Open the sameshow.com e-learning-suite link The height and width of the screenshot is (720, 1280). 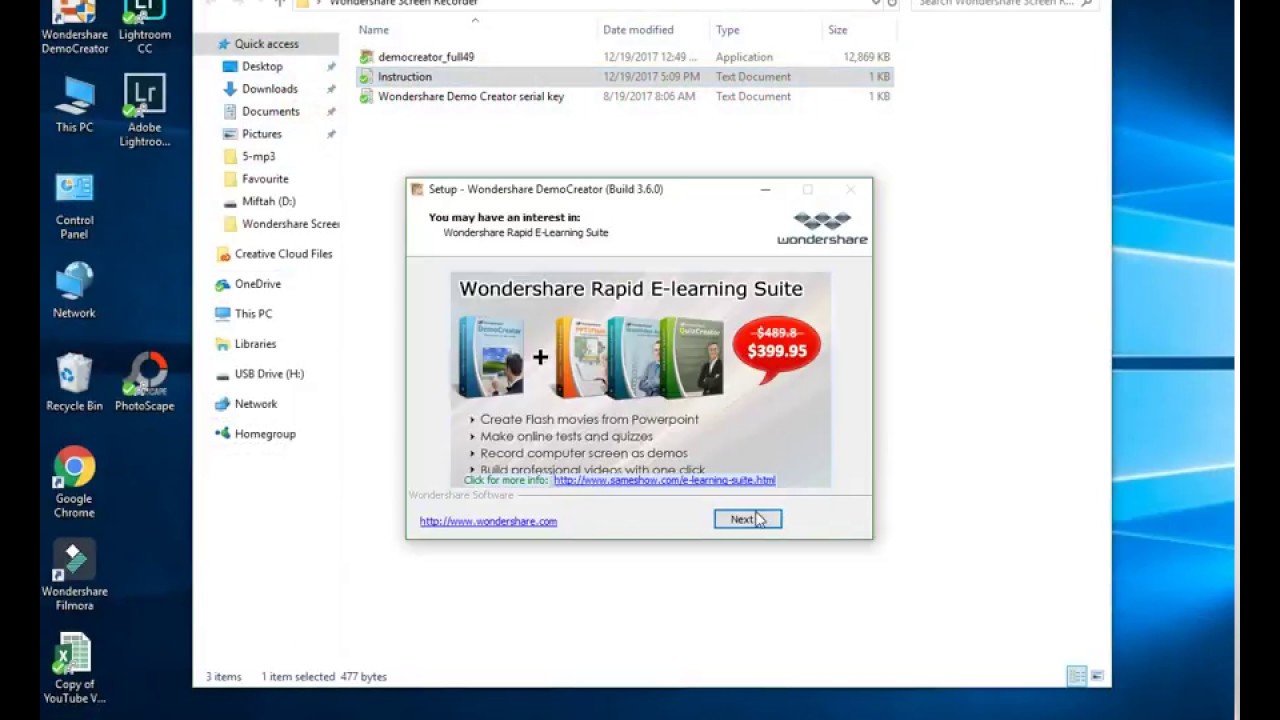[664, 480]
